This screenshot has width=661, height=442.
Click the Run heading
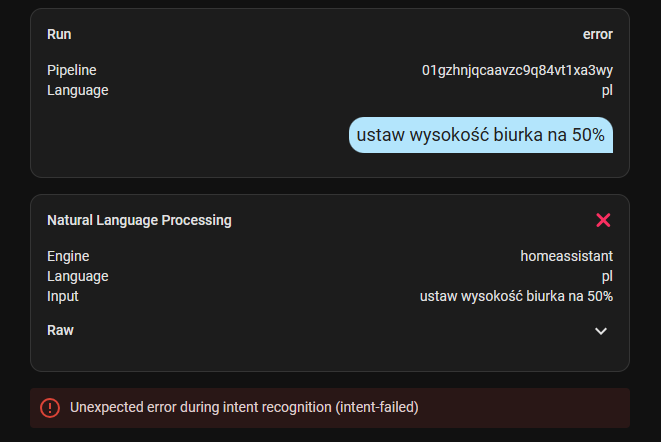tap(59, 34)
